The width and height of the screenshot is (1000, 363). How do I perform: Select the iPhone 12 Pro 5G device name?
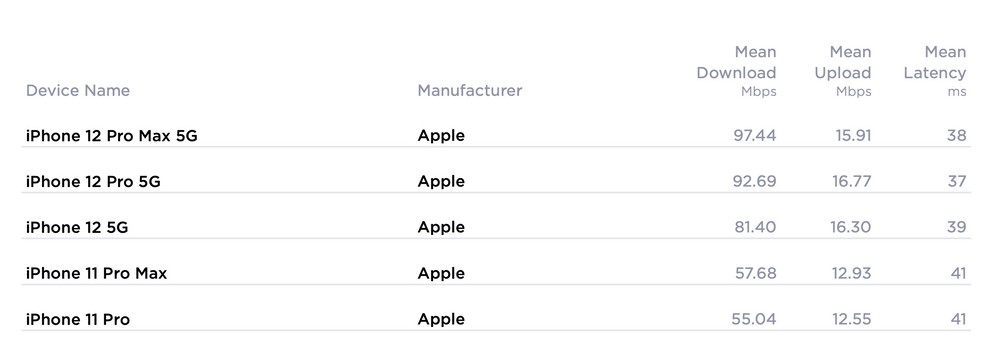pos(93,182)
